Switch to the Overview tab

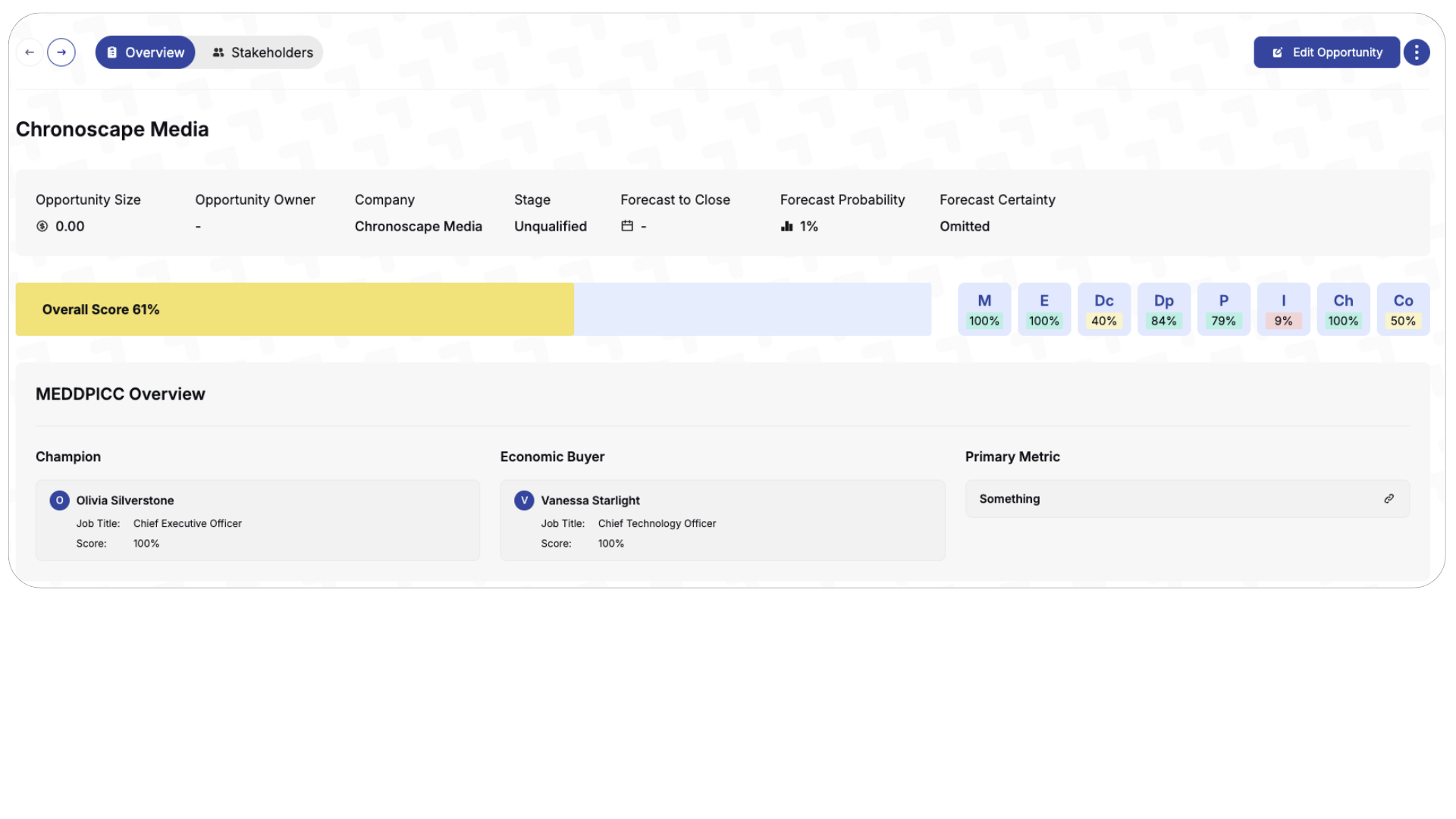click(x=145, y=52)
